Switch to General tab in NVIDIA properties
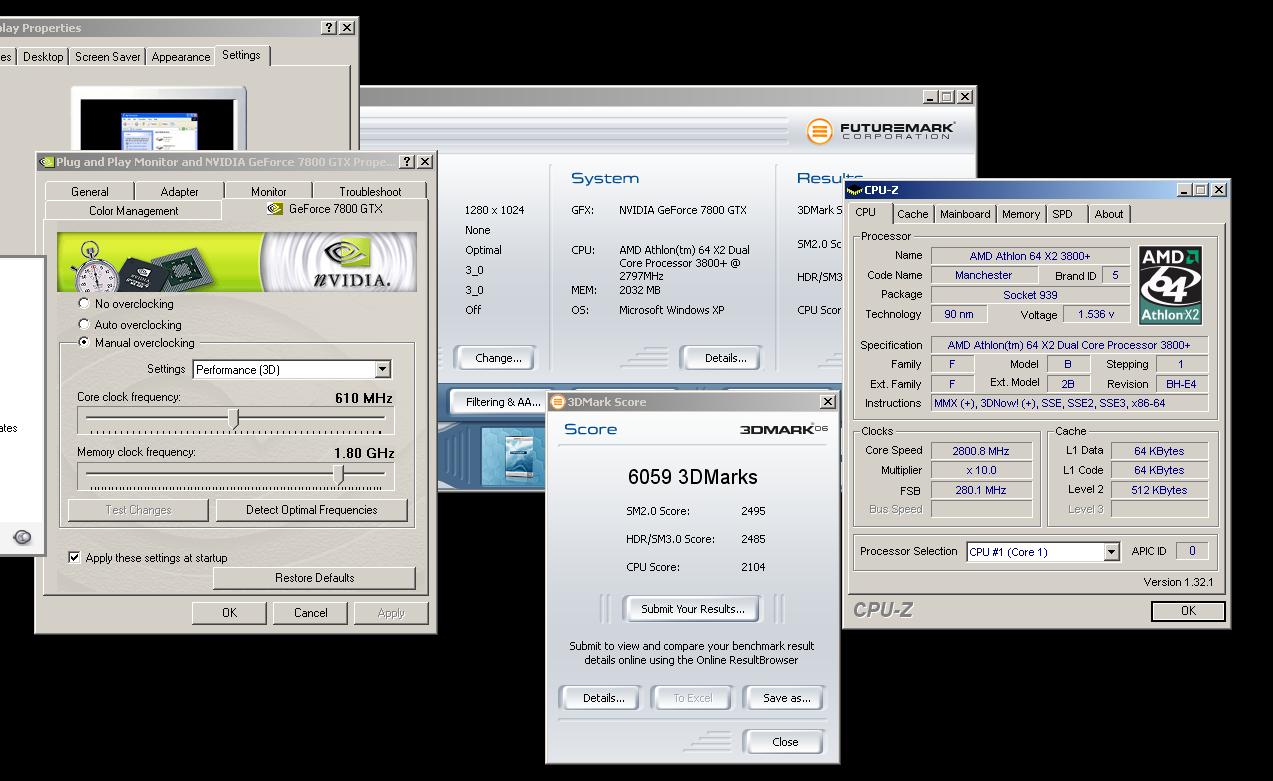 click(90, 191)
